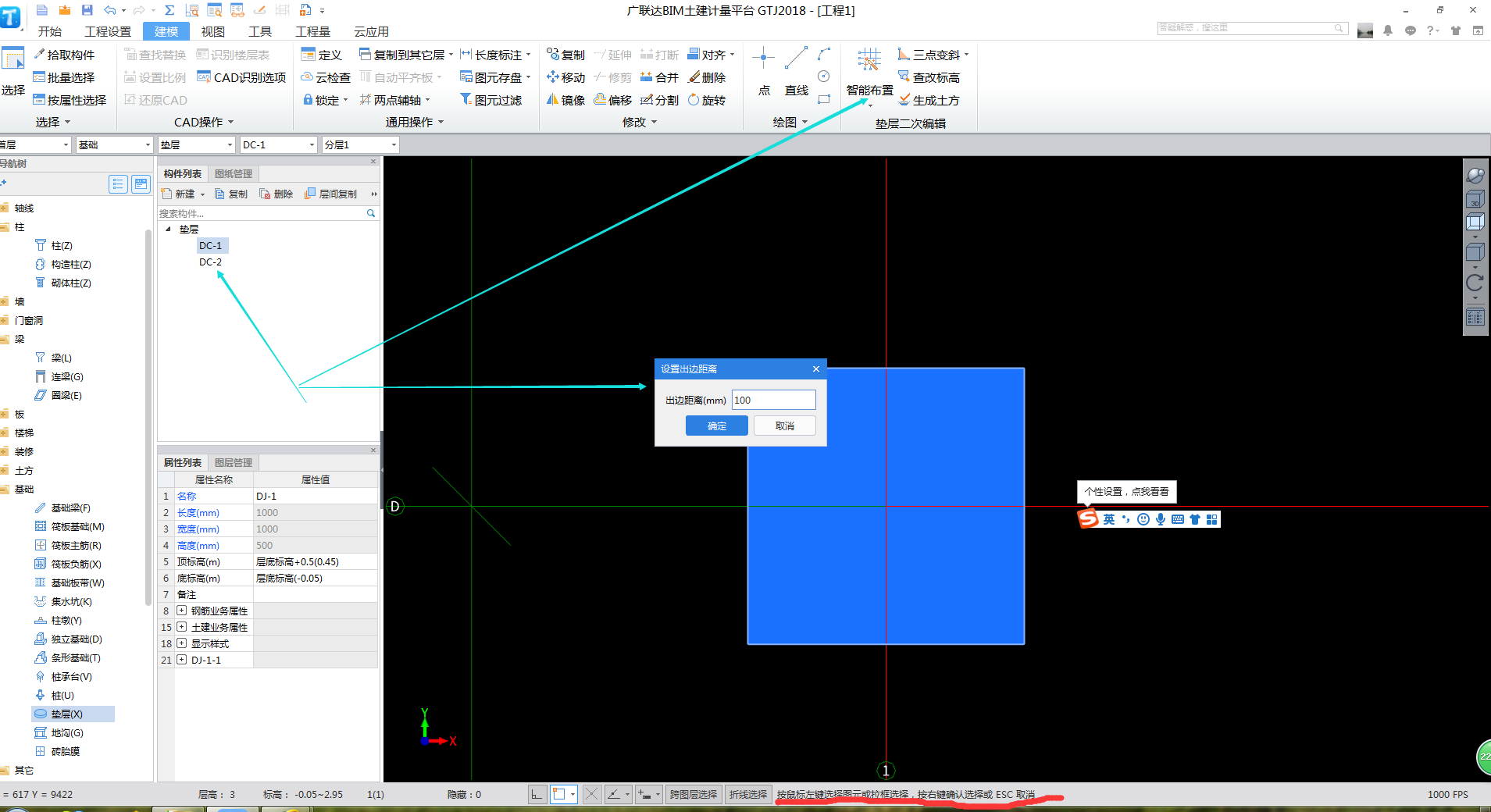Select the 批量选择 batch select tool
This screenshot has width=1491, height=812.
[x=65, y=77]
